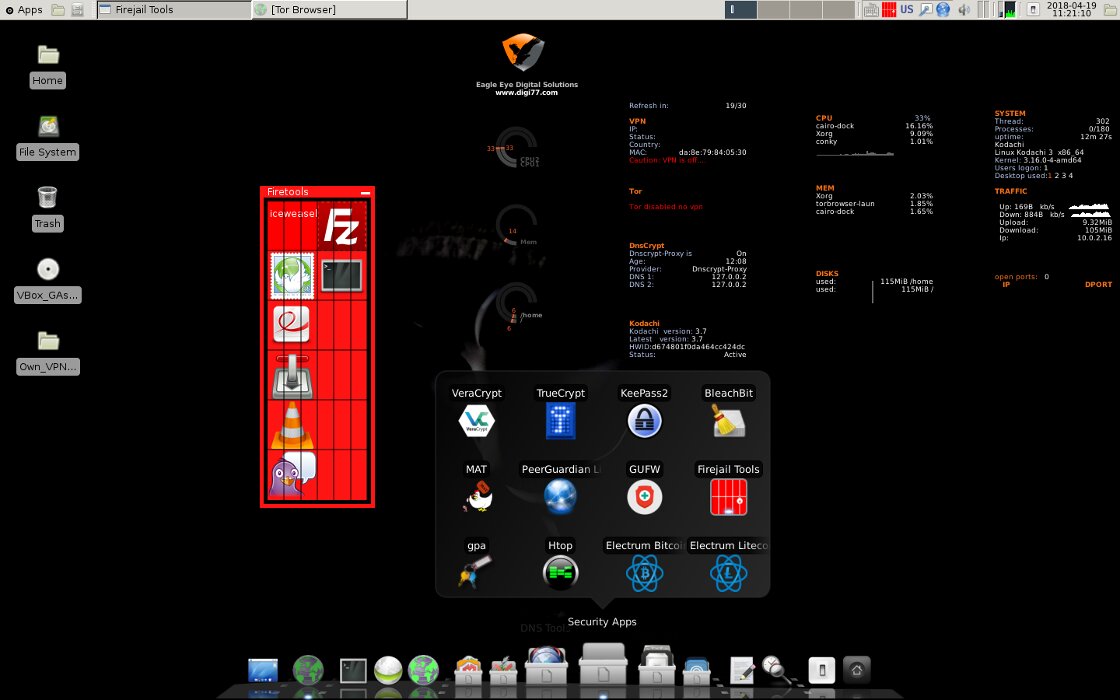Switch to the first workspace

coord(741,10)
